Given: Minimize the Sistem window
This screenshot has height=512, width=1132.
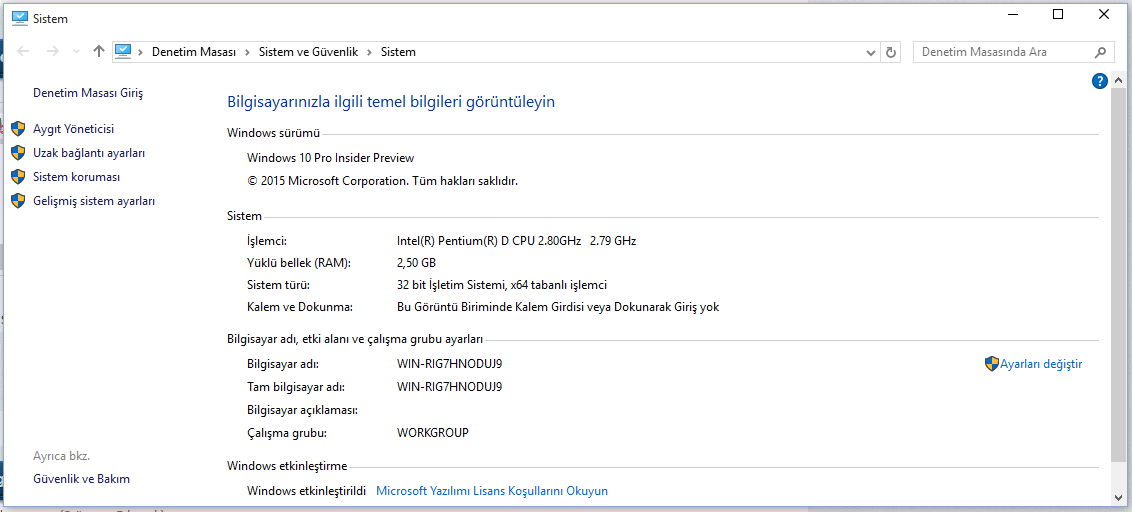Looking at the screenshot, I should (1012, 14).
